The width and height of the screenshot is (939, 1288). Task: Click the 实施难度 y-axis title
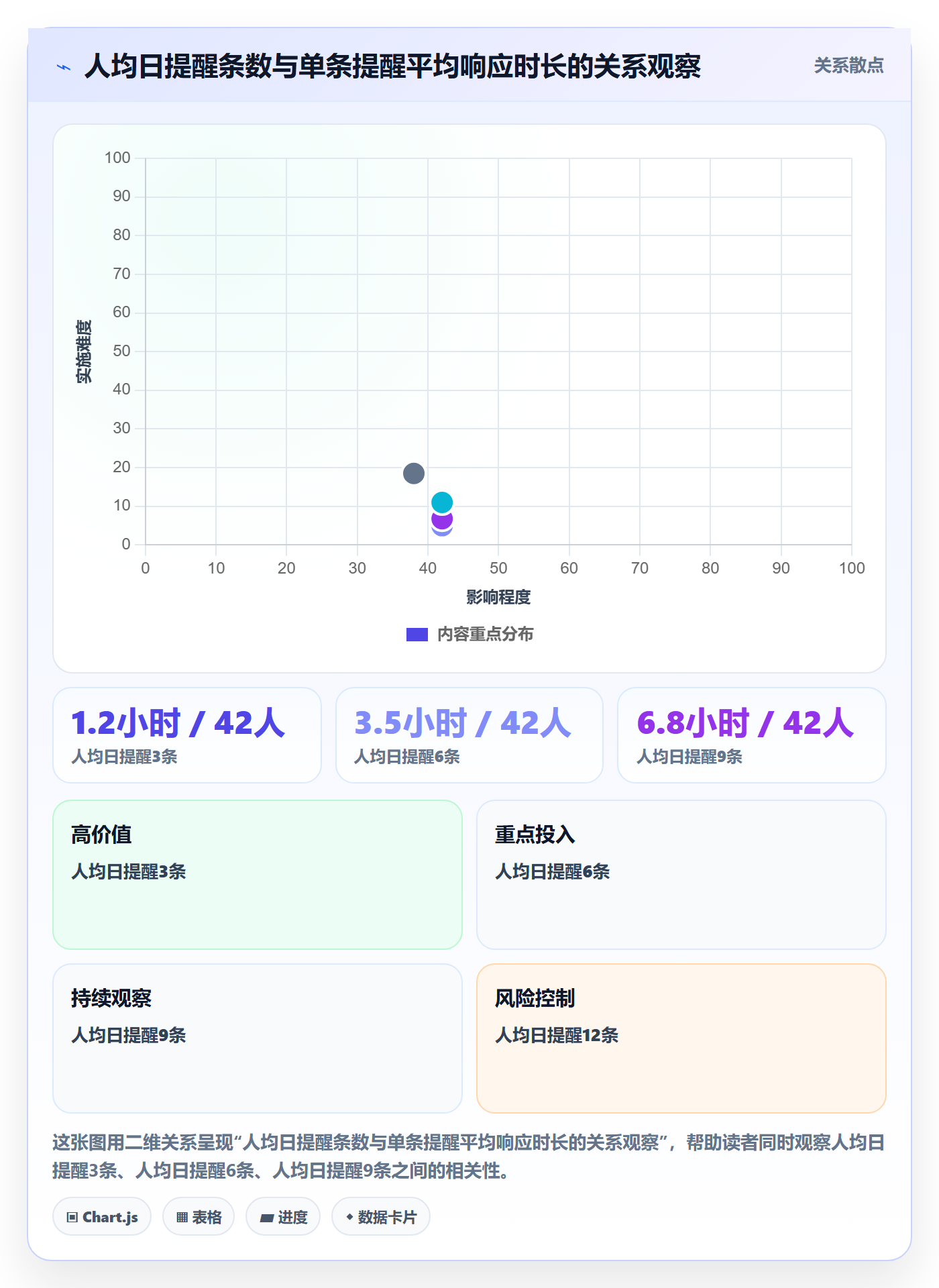tap(84, 352)
